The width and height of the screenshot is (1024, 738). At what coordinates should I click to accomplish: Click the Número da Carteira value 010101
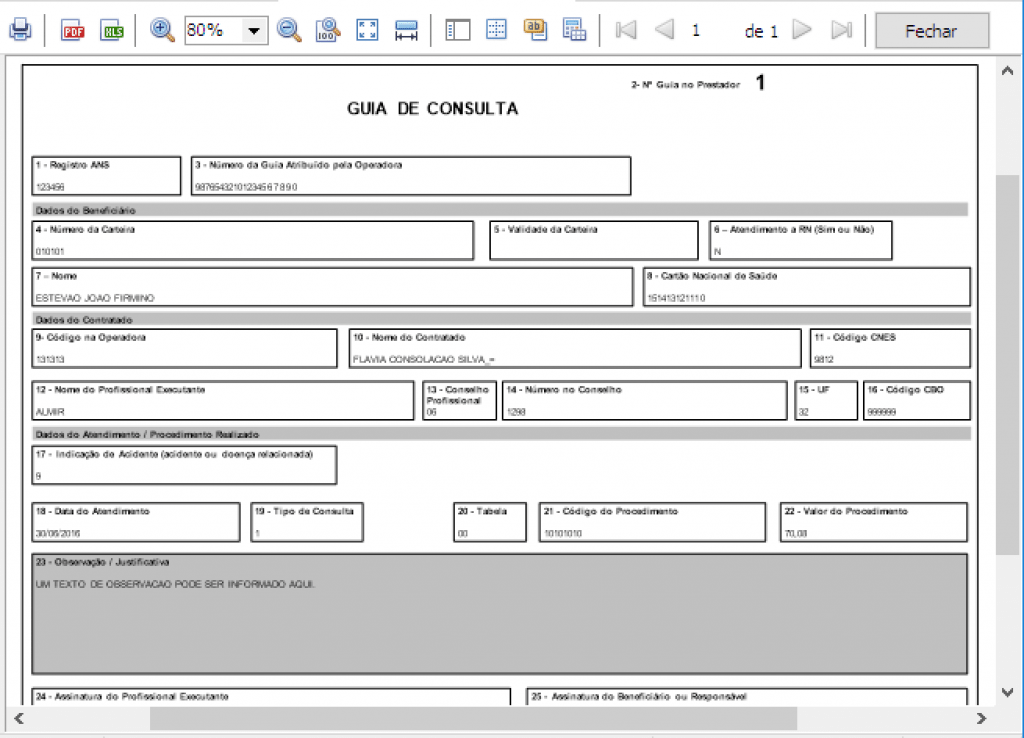50,251
